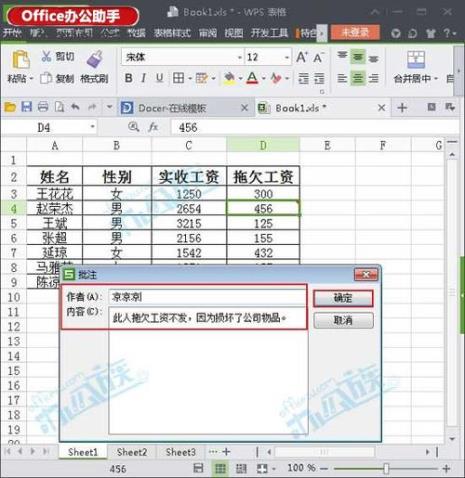
Task: Expand the Merge and Center dropdown arrow
Action: point(436,79)
